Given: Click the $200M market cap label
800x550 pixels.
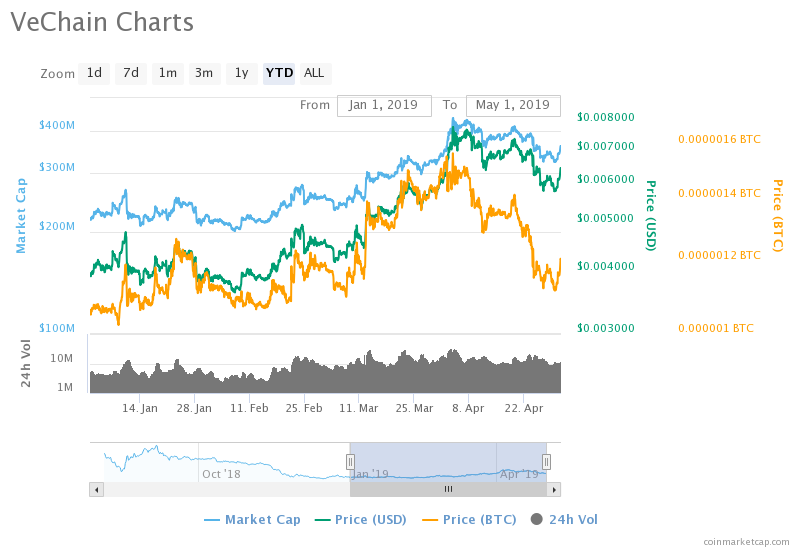Looking at the screenshot, I should click(x=57, y=226).
